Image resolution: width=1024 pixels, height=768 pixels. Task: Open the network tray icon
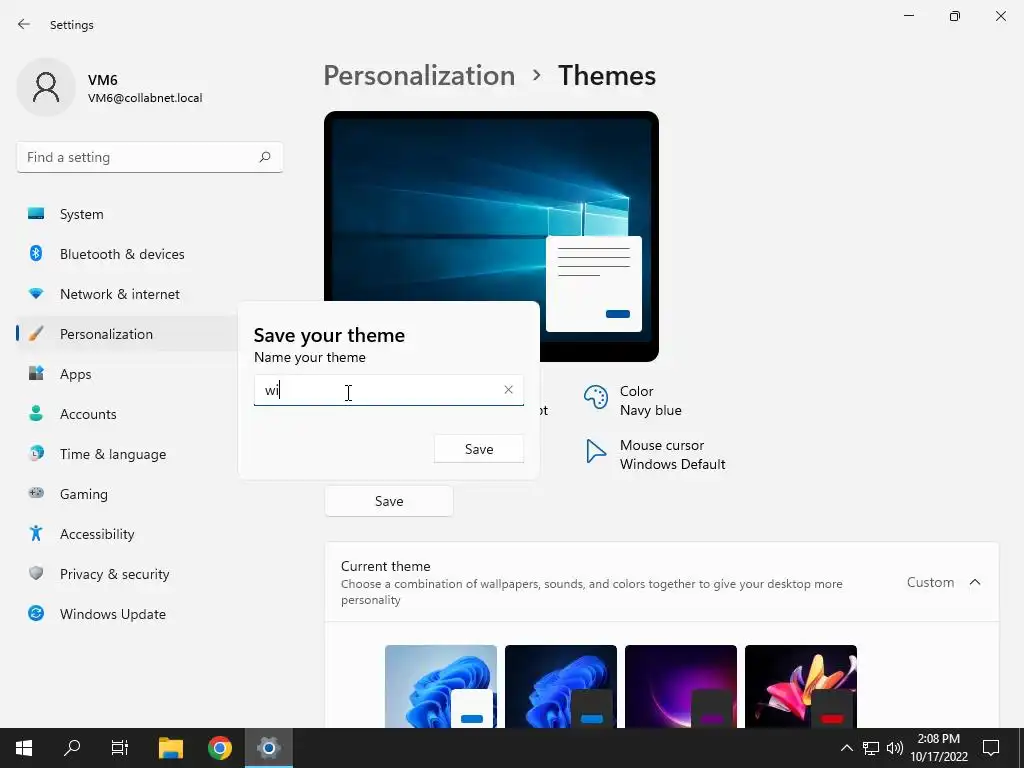(871, 748)
